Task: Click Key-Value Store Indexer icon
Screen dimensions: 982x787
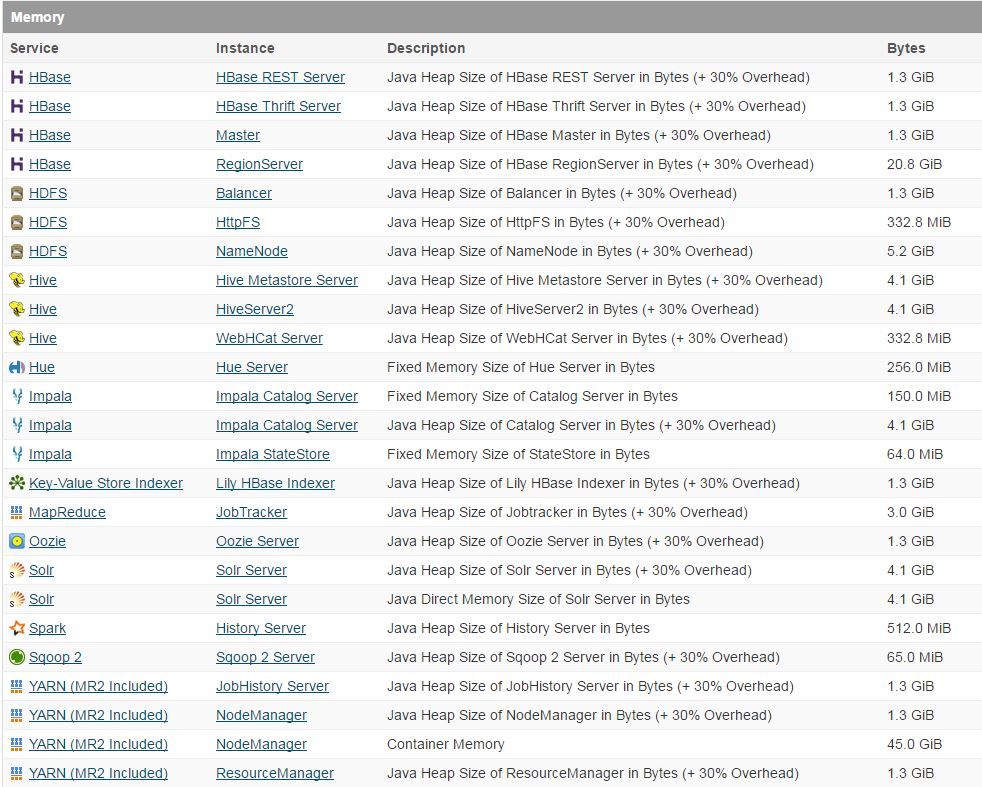Action: (x=17, y=483)
